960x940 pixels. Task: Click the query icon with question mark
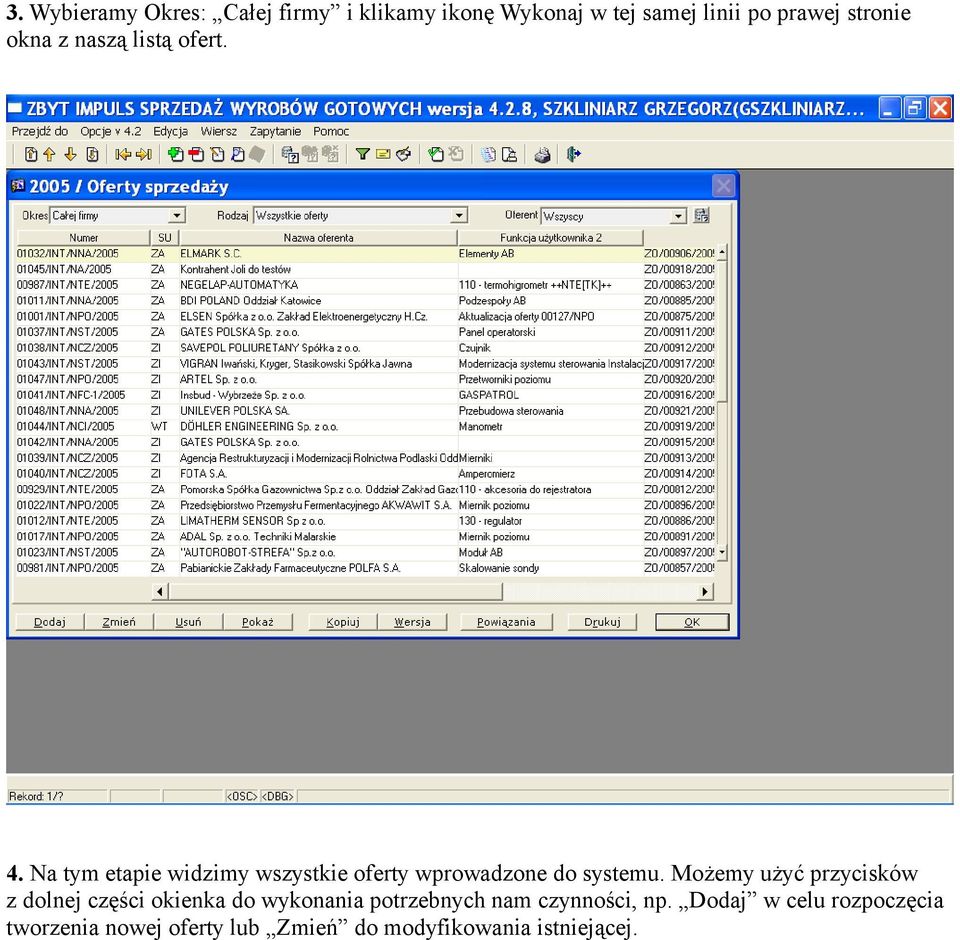[290, 154]
